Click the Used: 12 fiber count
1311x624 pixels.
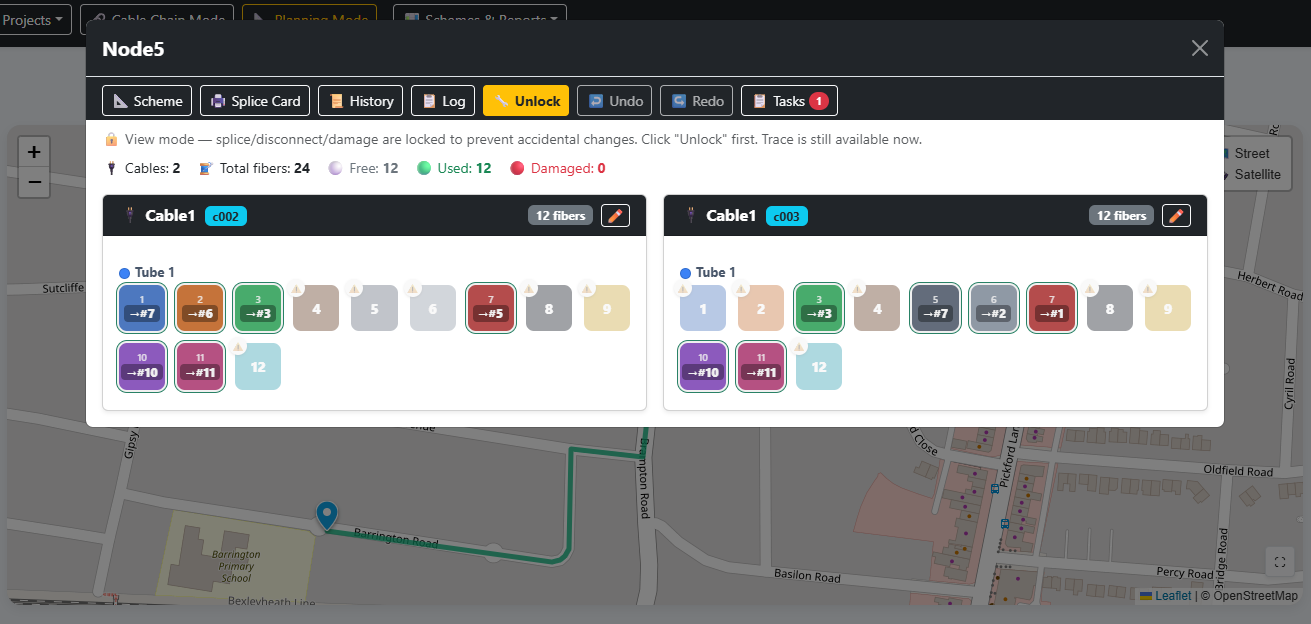click(x=454, y=168)
